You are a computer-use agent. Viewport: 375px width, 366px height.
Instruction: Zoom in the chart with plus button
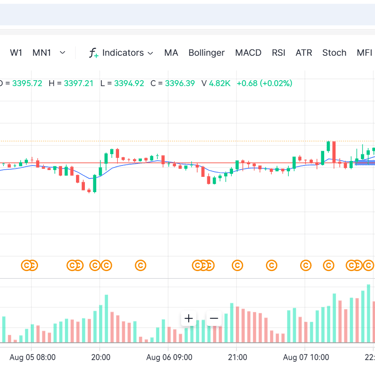(188, 319)
